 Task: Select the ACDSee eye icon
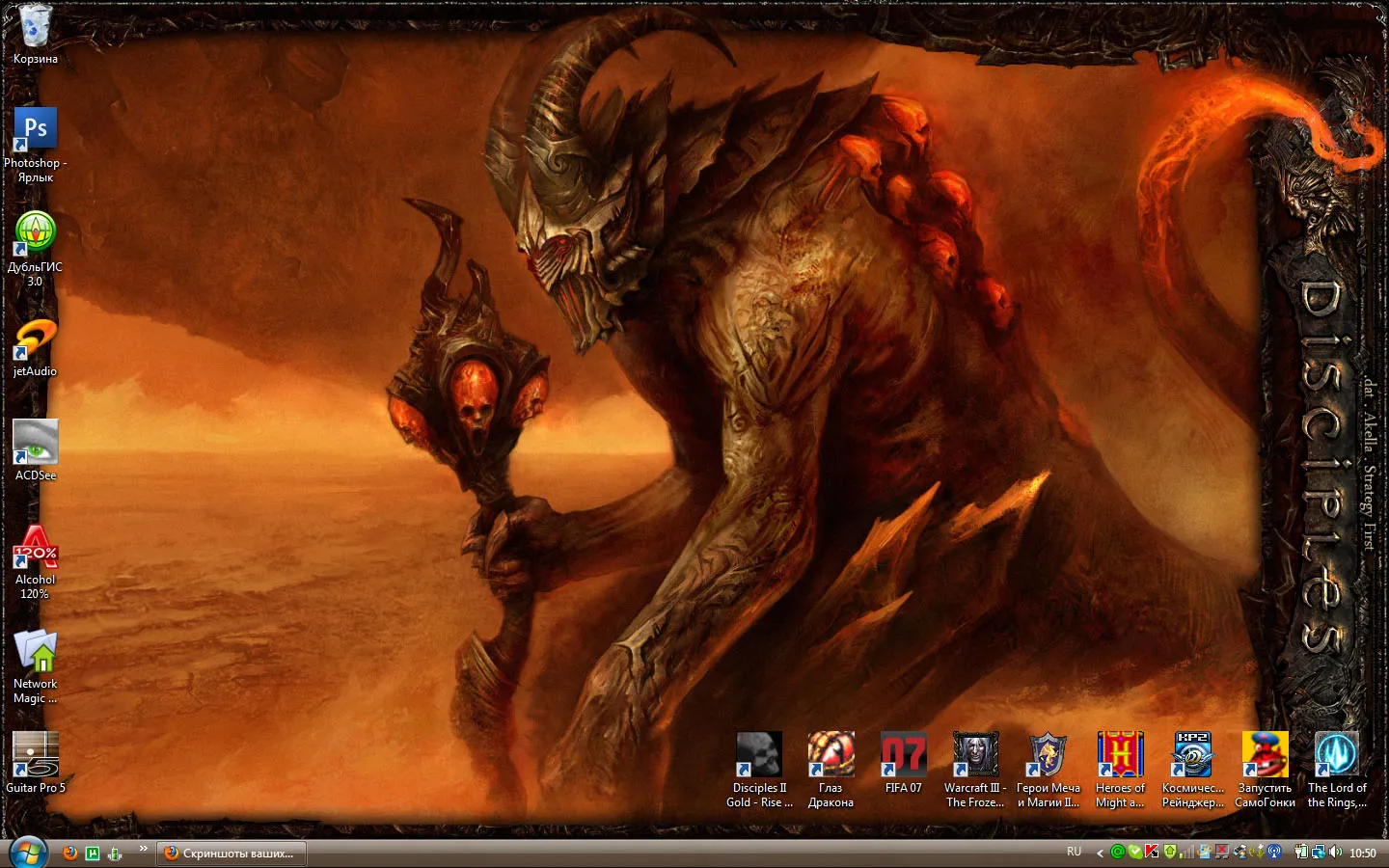coord(36,442)
